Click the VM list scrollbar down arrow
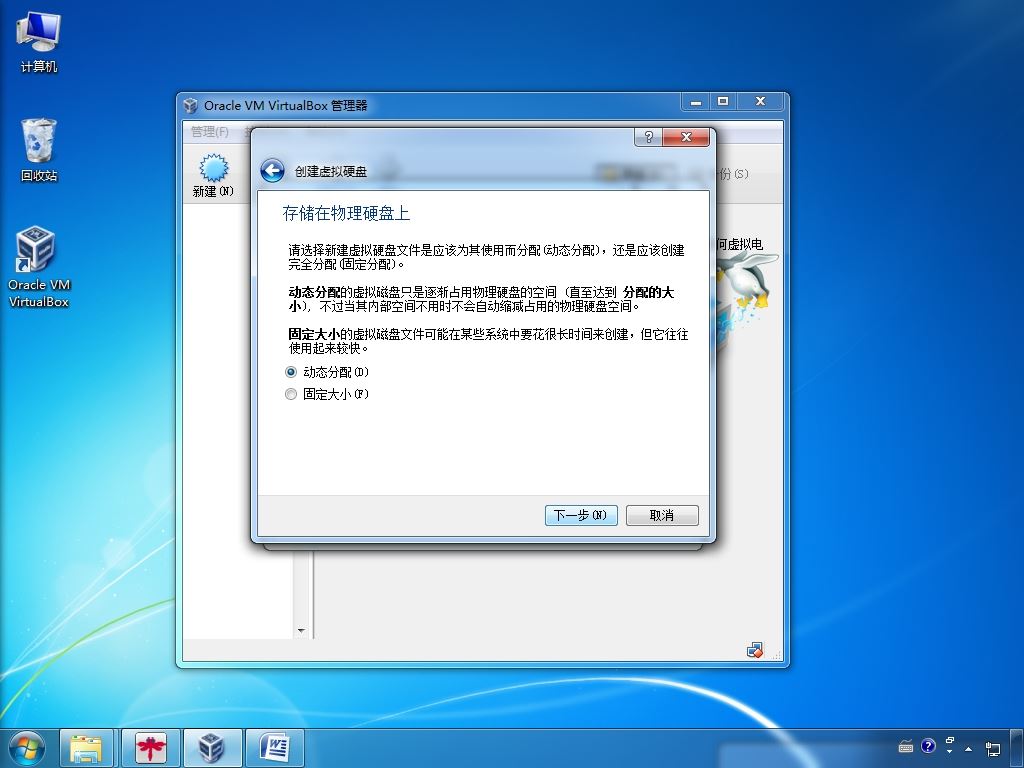The height and width of the screenshot is (768, 1024). point(301,630)
